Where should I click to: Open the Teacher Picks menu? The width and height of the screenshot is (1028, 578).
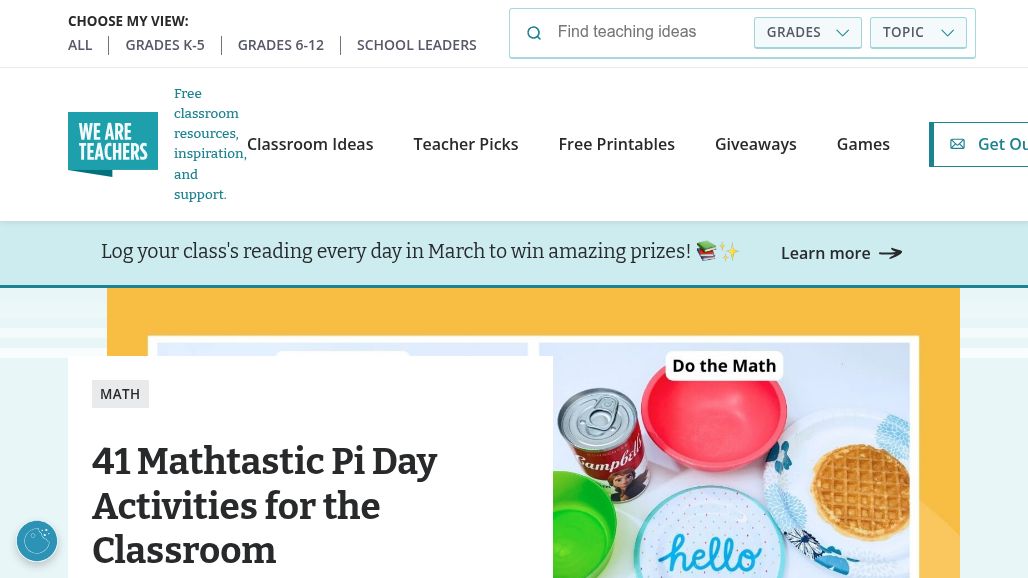coord(466,144)
